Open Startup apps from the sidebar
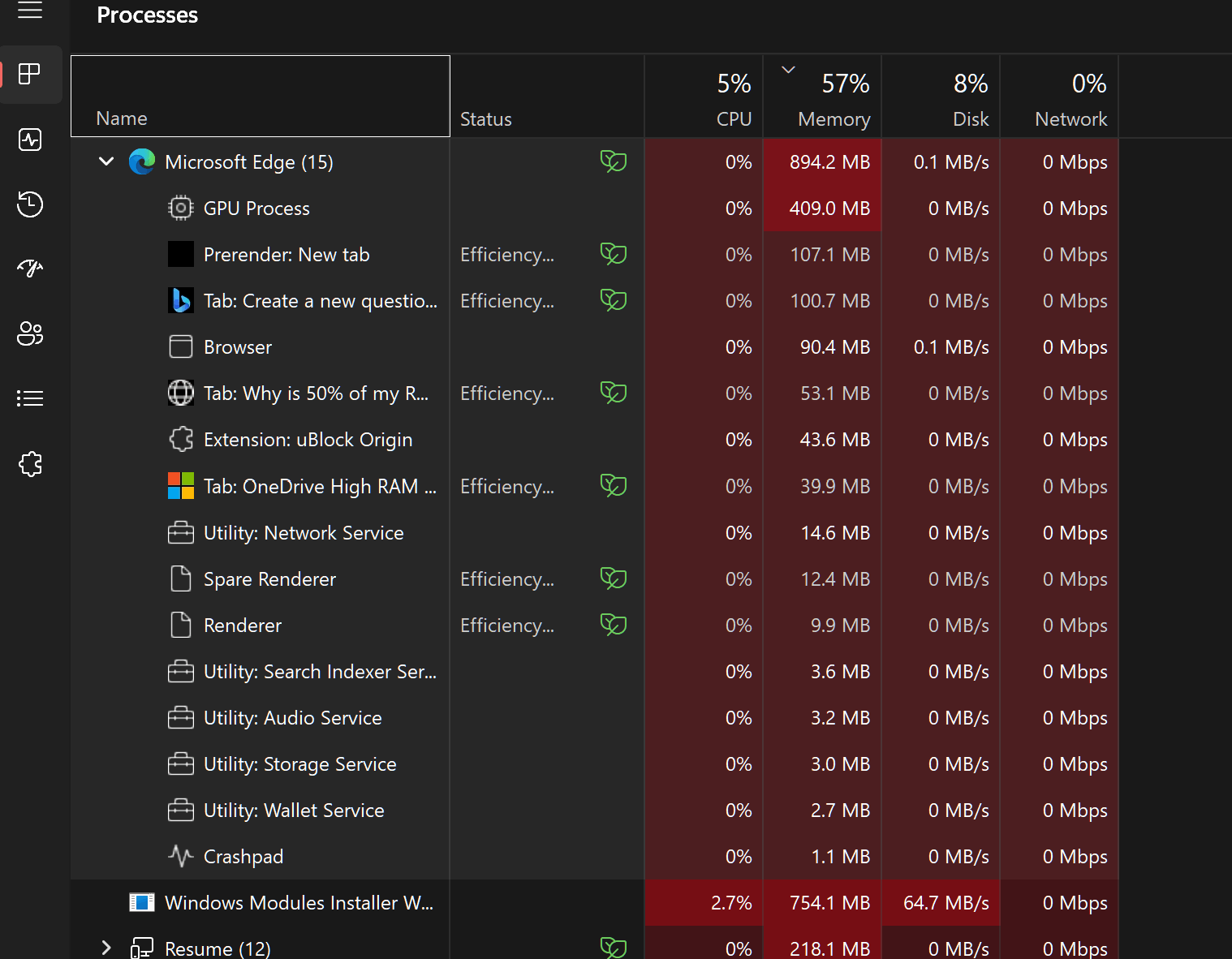The image size is (1232, 959). (30, 268)
